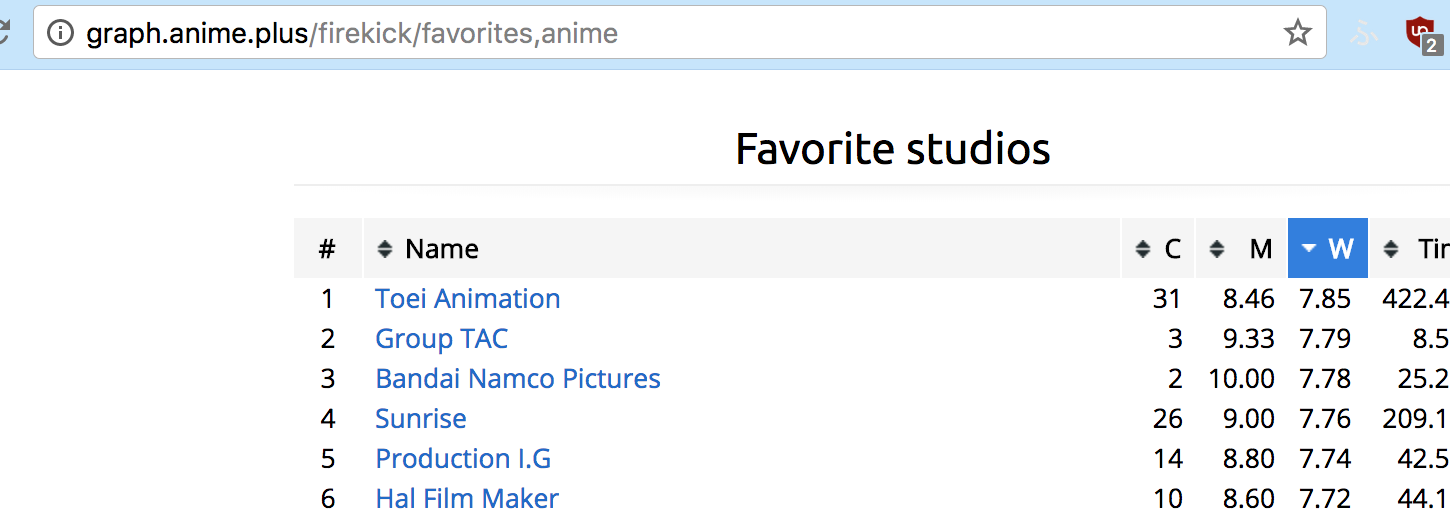Screen dimensions: 1450x520
Task: Click the 7.85 weighted score cell for Toei
Action: point(1325,299)
